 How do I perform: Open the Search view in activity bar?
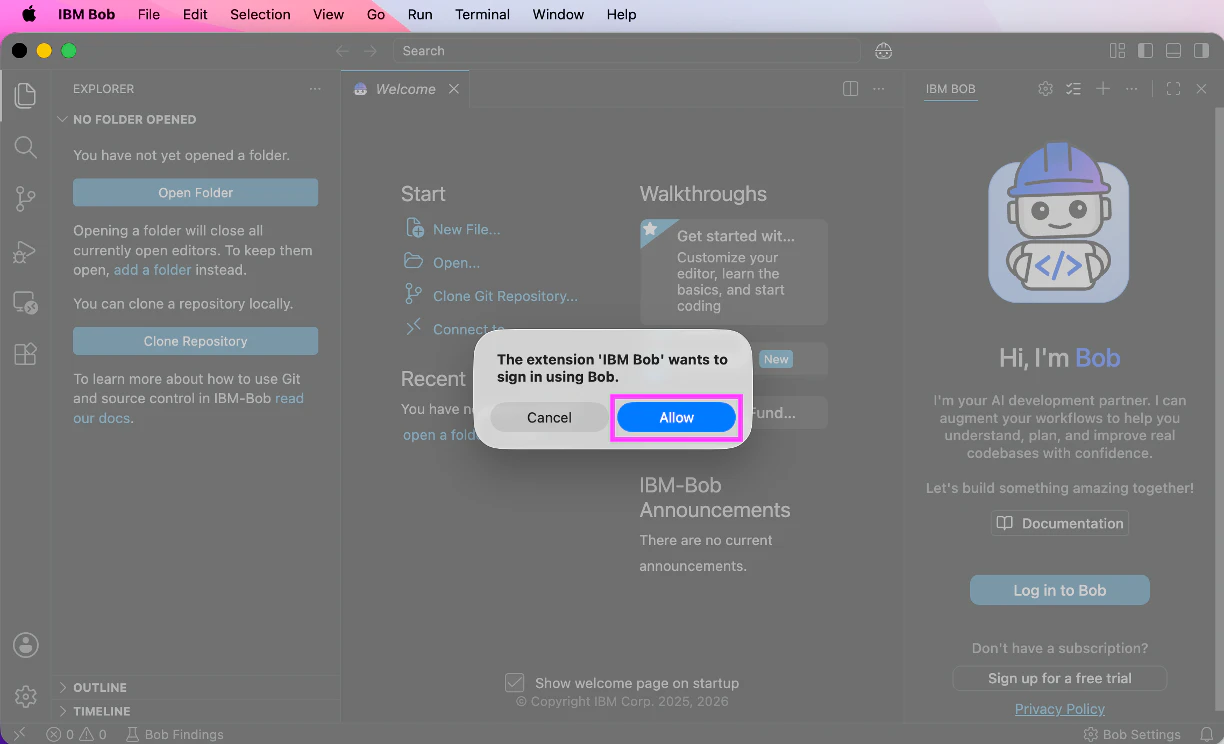coord(26,148)
